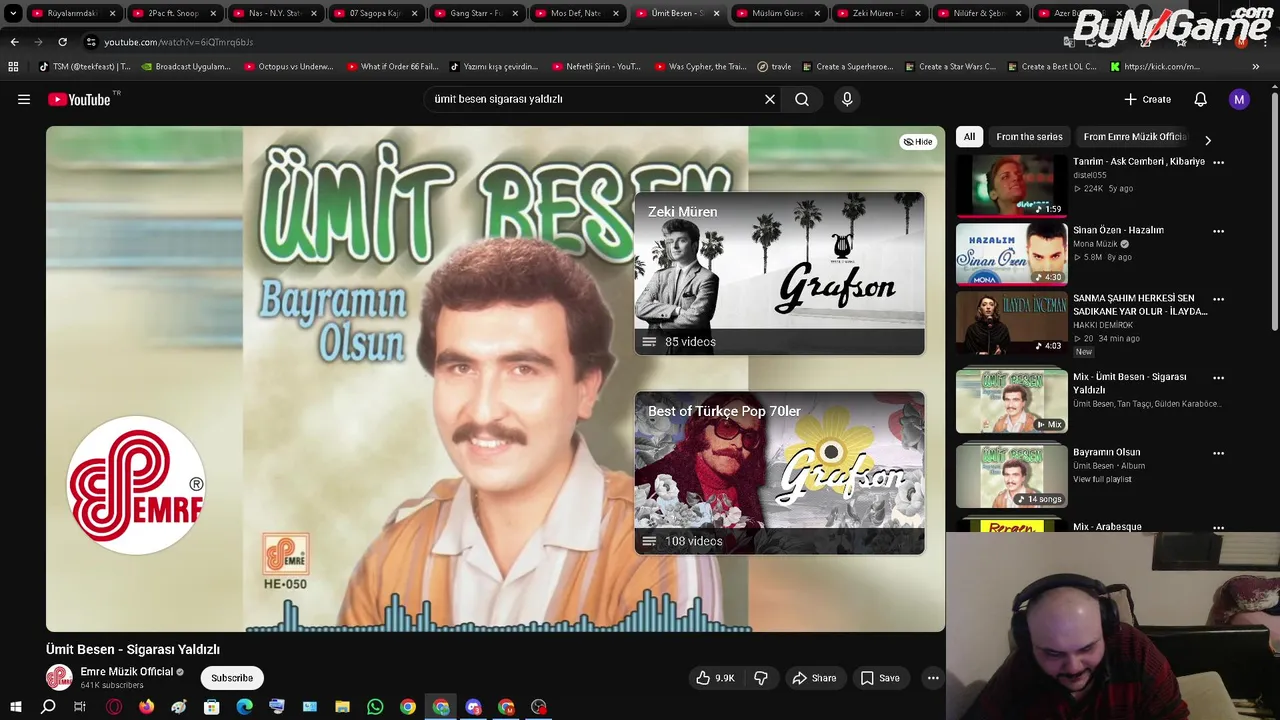Reload the page with the refresh icon
This screenshot has height=720, width=1280.
point(62,42)
